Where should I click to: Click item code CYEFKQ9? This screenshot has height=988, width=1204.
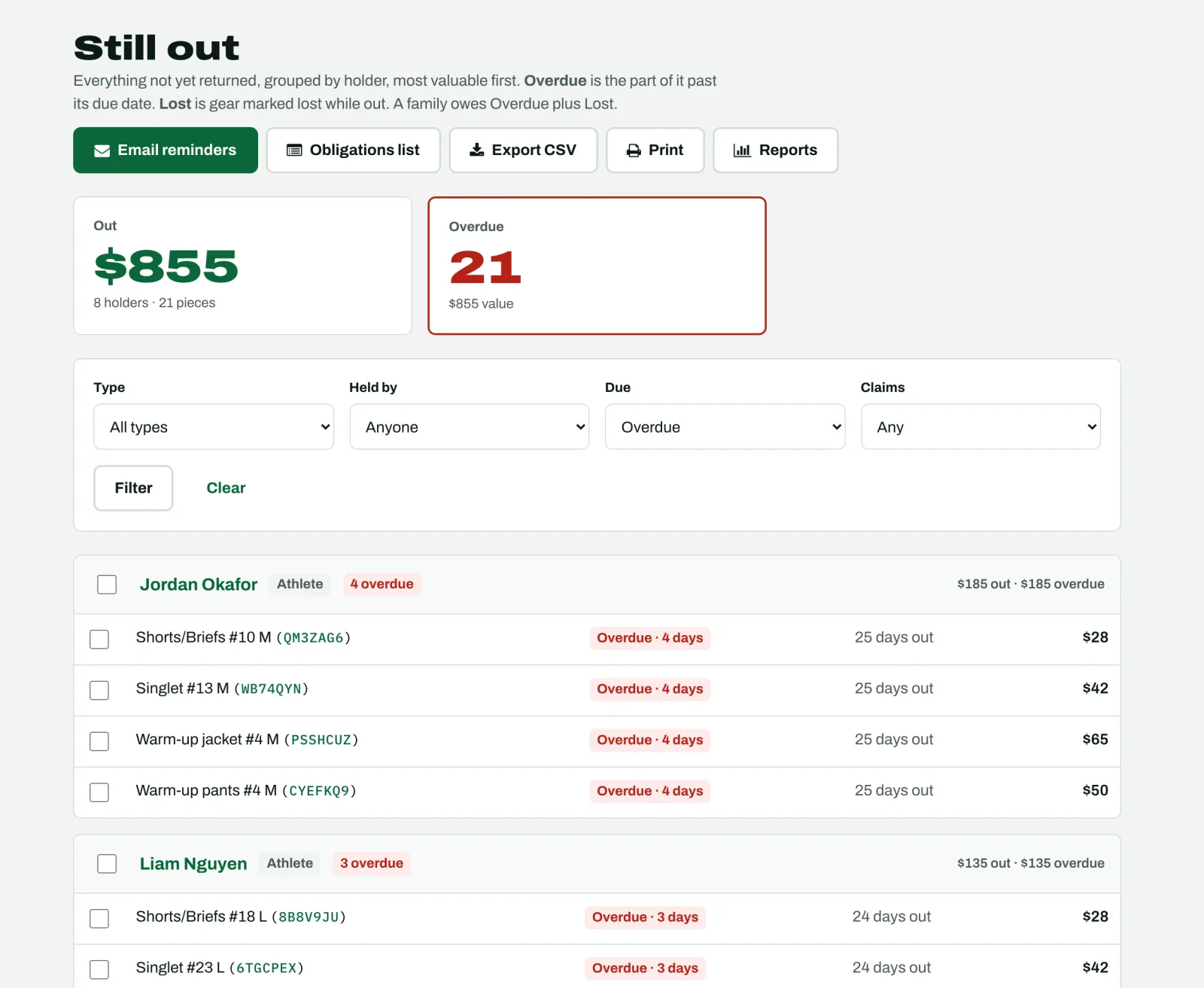[x=319, y=792]
